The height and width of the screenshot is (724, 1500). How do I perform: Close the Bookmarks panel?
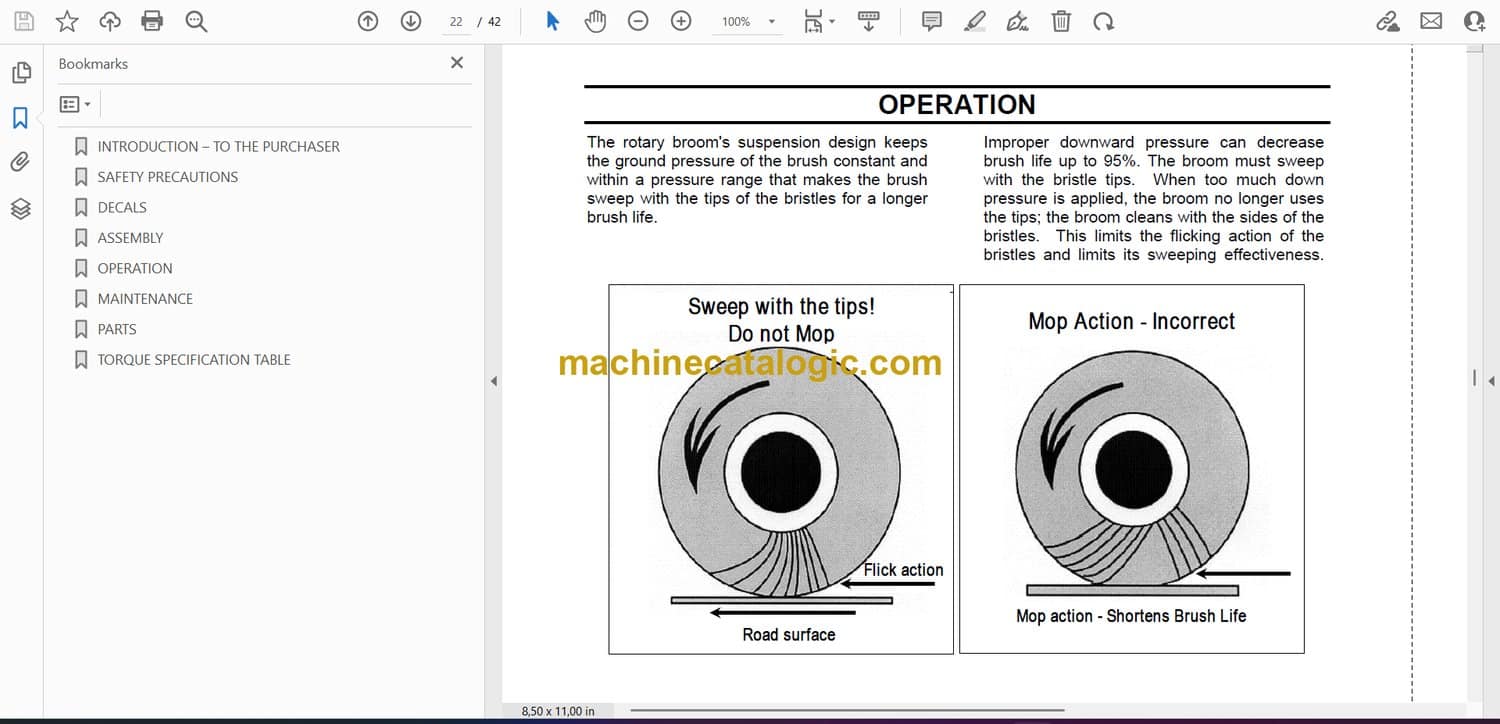click(x=457, y=63)
